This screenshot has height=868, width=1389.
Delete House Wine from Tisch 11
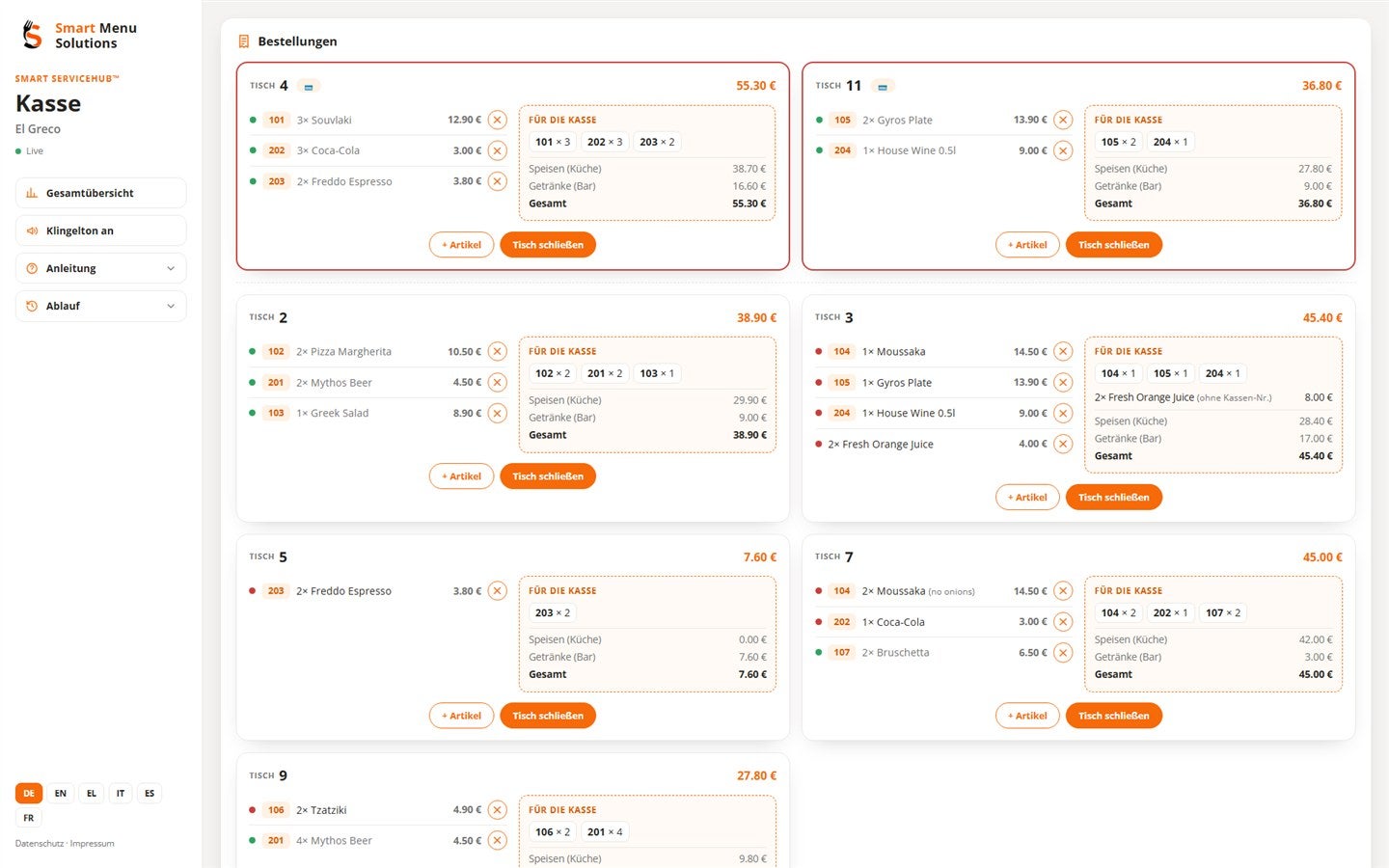click(1063, 150)
